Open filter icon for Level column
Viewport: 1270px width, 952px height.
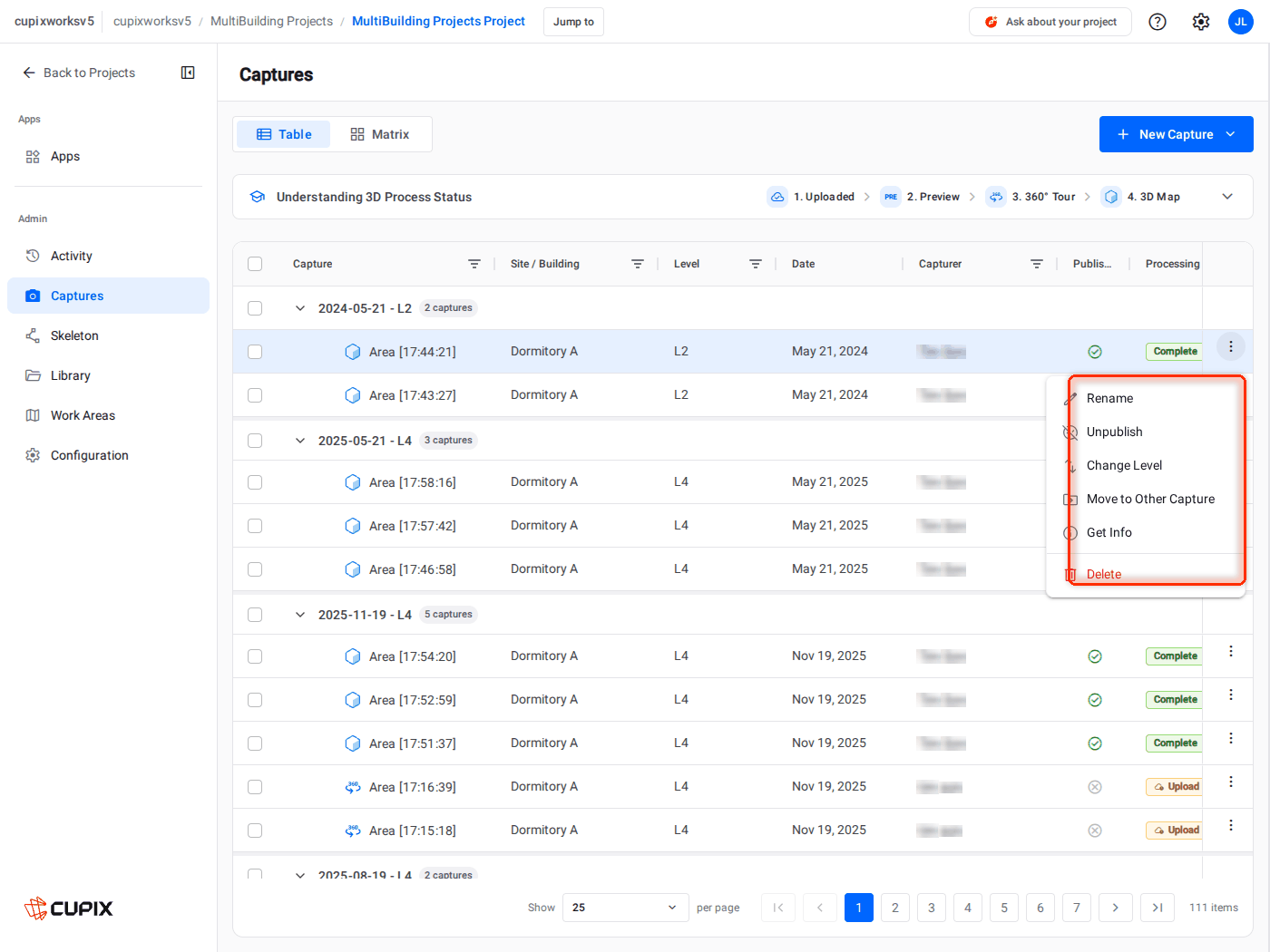click(x=756, y=264)
